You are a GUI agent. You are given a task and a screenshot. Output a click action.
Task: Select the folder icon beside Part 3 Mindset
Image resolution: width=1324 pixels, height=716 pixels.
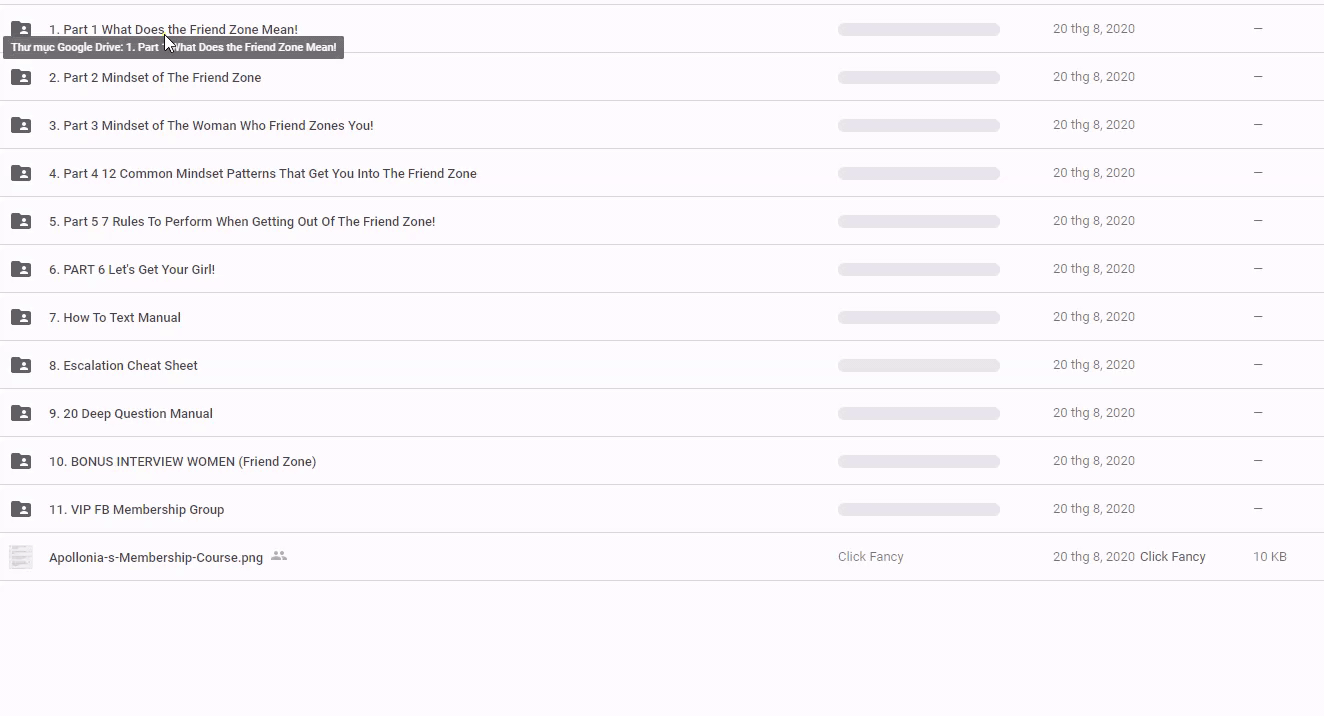click(x=21, y=125)
